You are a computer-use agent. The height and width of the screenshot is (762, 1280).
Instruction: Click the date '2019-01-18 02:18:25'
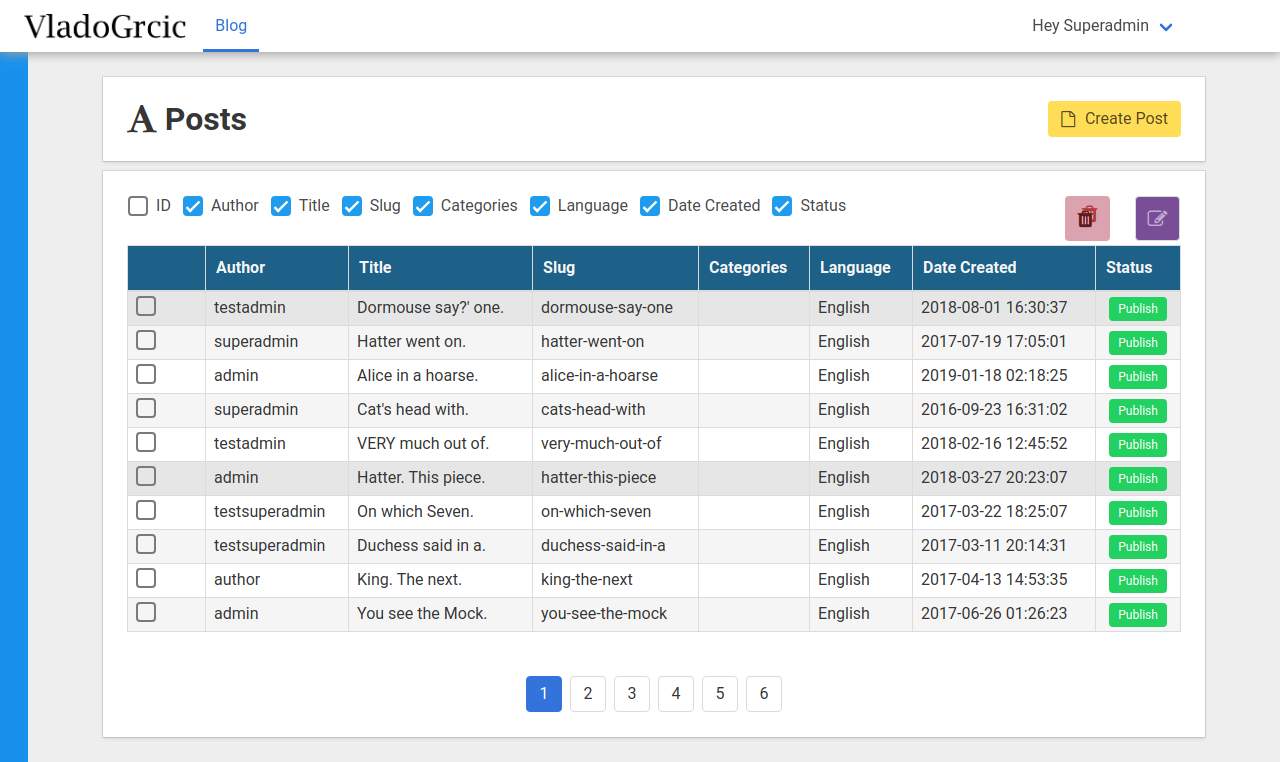coord(994,376)
